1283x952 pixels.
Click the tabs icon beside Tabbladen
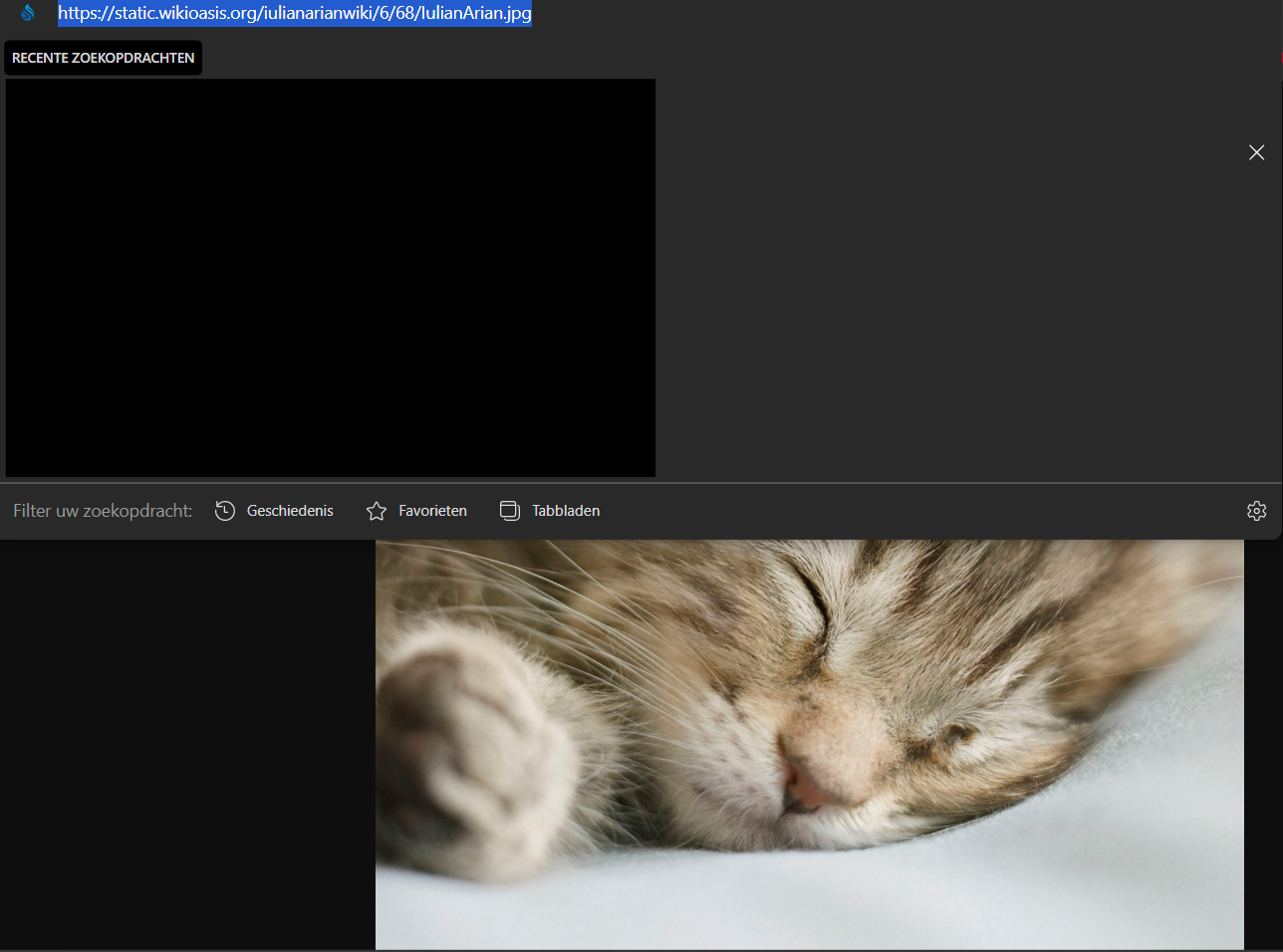coord(510,511)
